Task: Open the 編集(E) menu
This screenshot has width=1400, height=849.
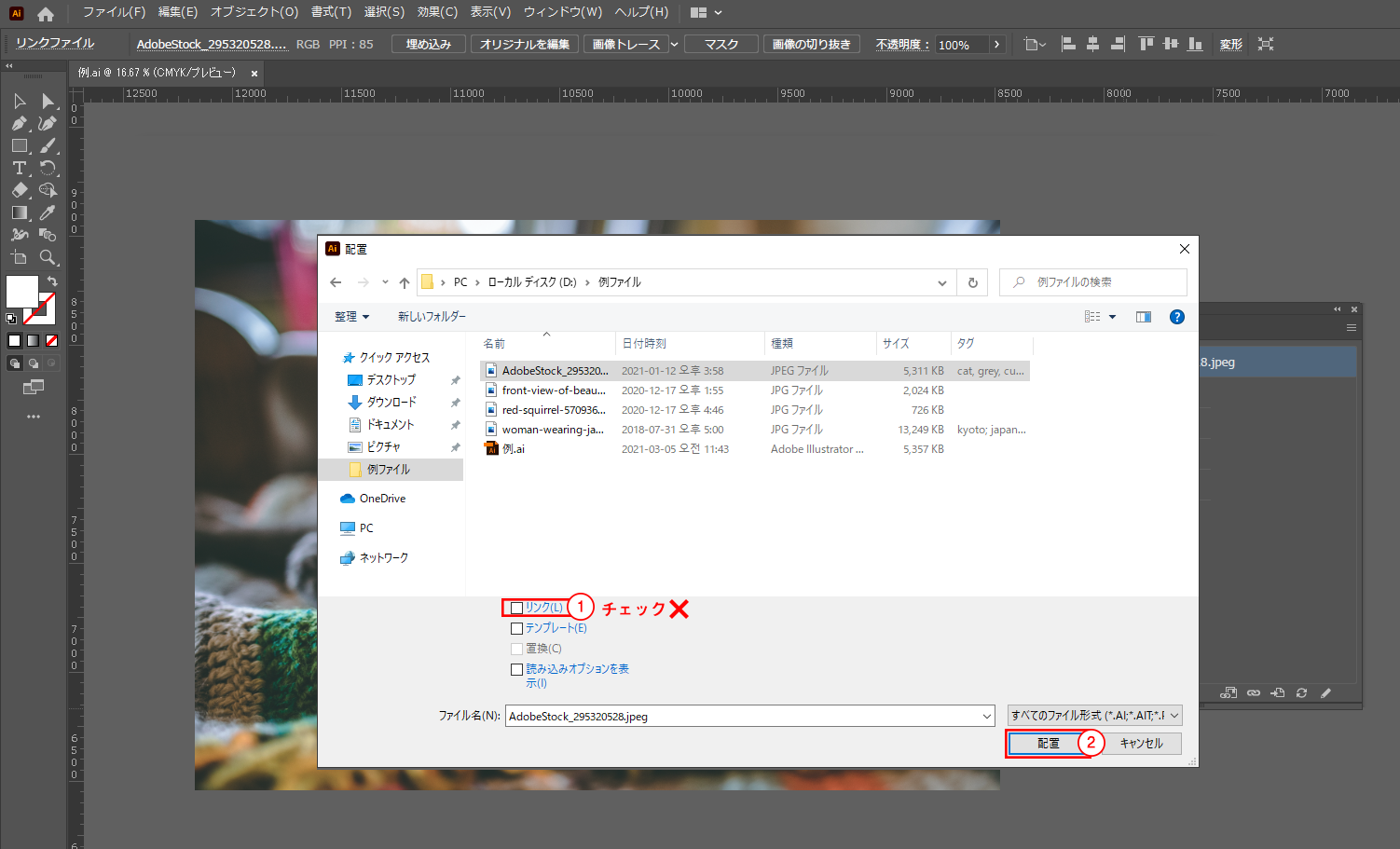Action: pyautogui.click(x=178, y=12)
